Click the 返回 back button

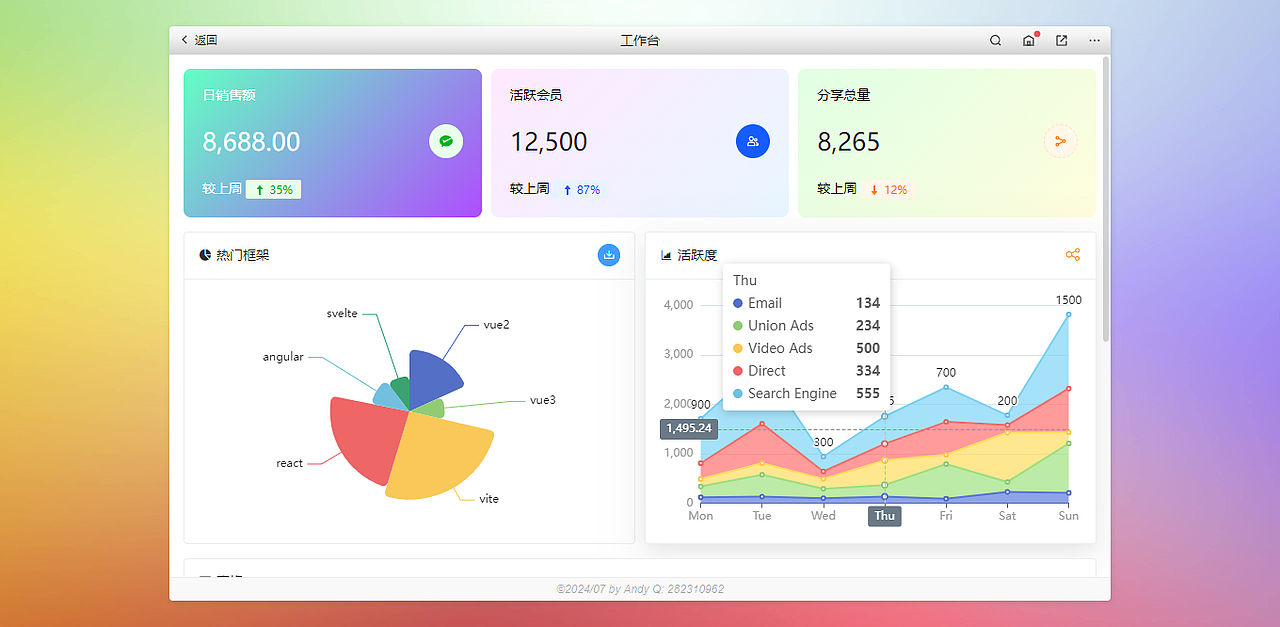(x=198, y=40)
